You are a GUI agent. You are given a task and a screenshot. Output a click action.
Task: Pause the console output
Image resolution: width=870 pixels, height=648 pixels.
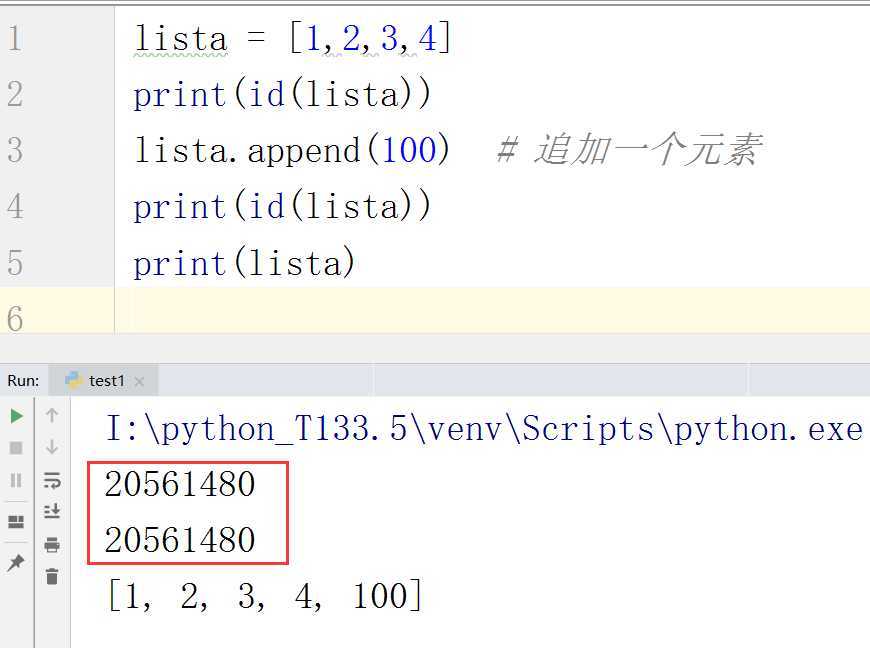[x=16, y=480]
